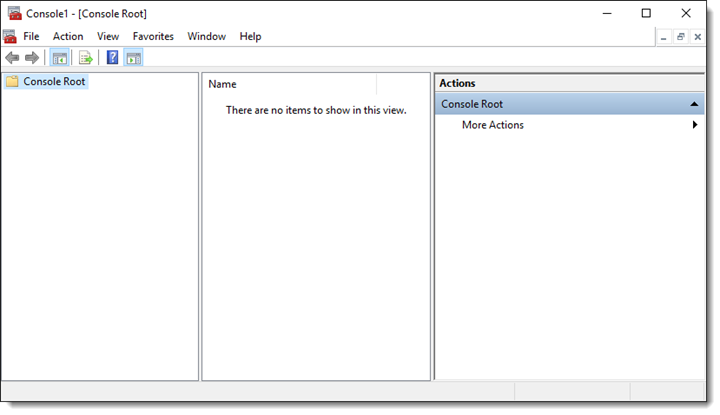
Task: Maximize the Console1 window
Action: tap(646, 13)
